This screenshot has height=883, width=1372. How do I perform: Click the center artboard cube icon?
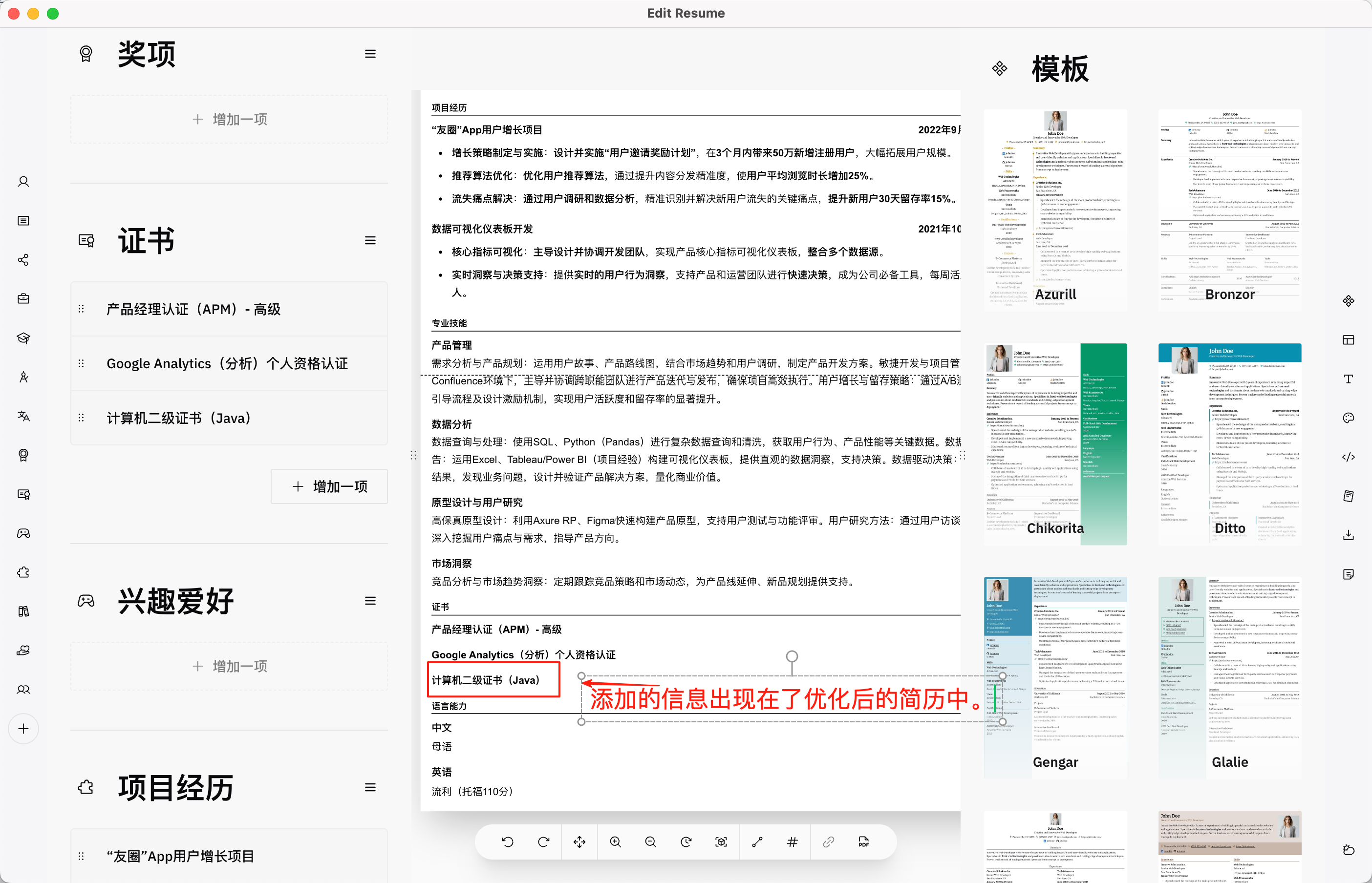721,841
